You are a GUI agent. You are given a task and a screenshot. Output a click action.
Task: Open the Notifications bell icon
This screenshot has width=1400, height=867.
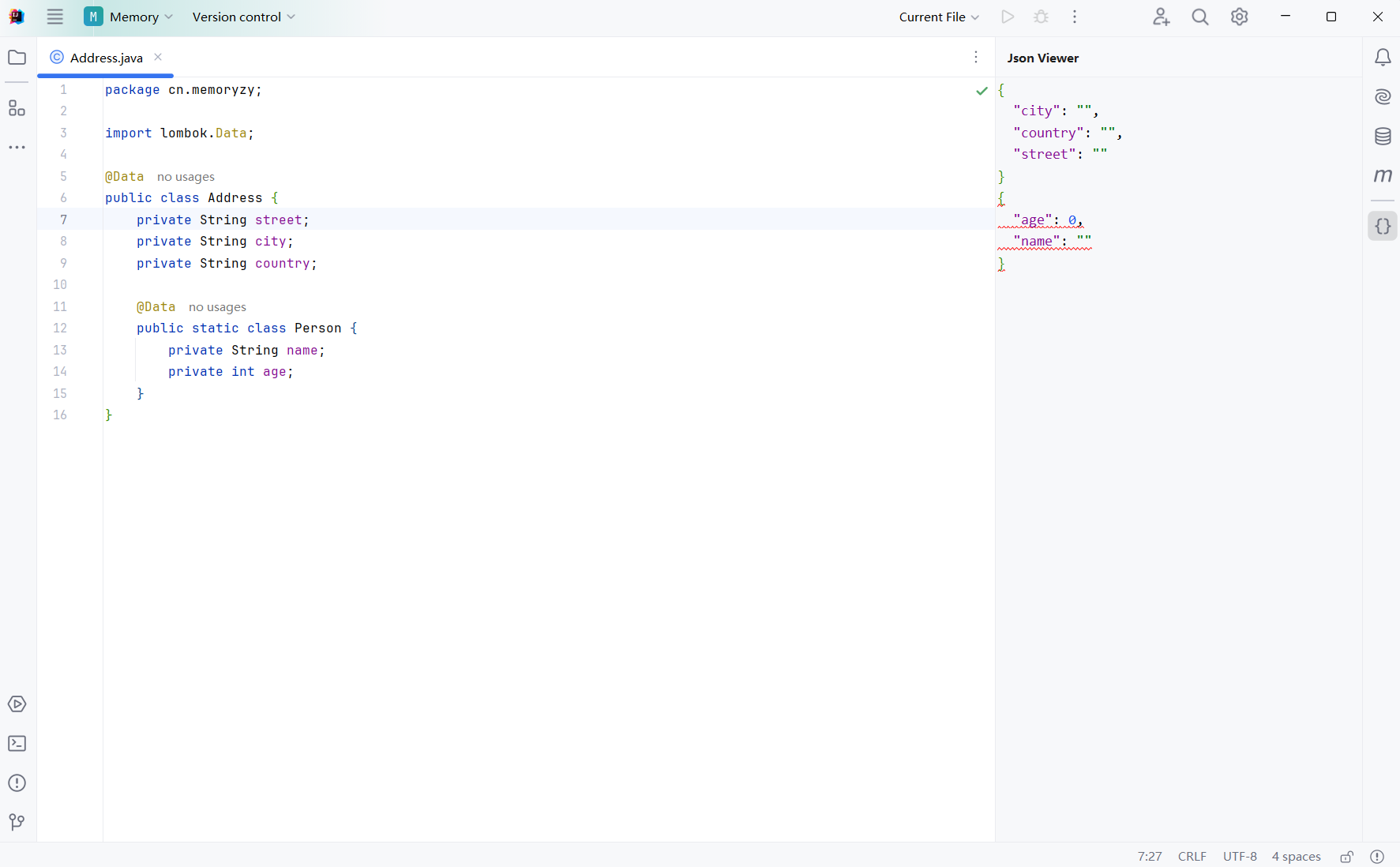click(x=1383, y=57)
